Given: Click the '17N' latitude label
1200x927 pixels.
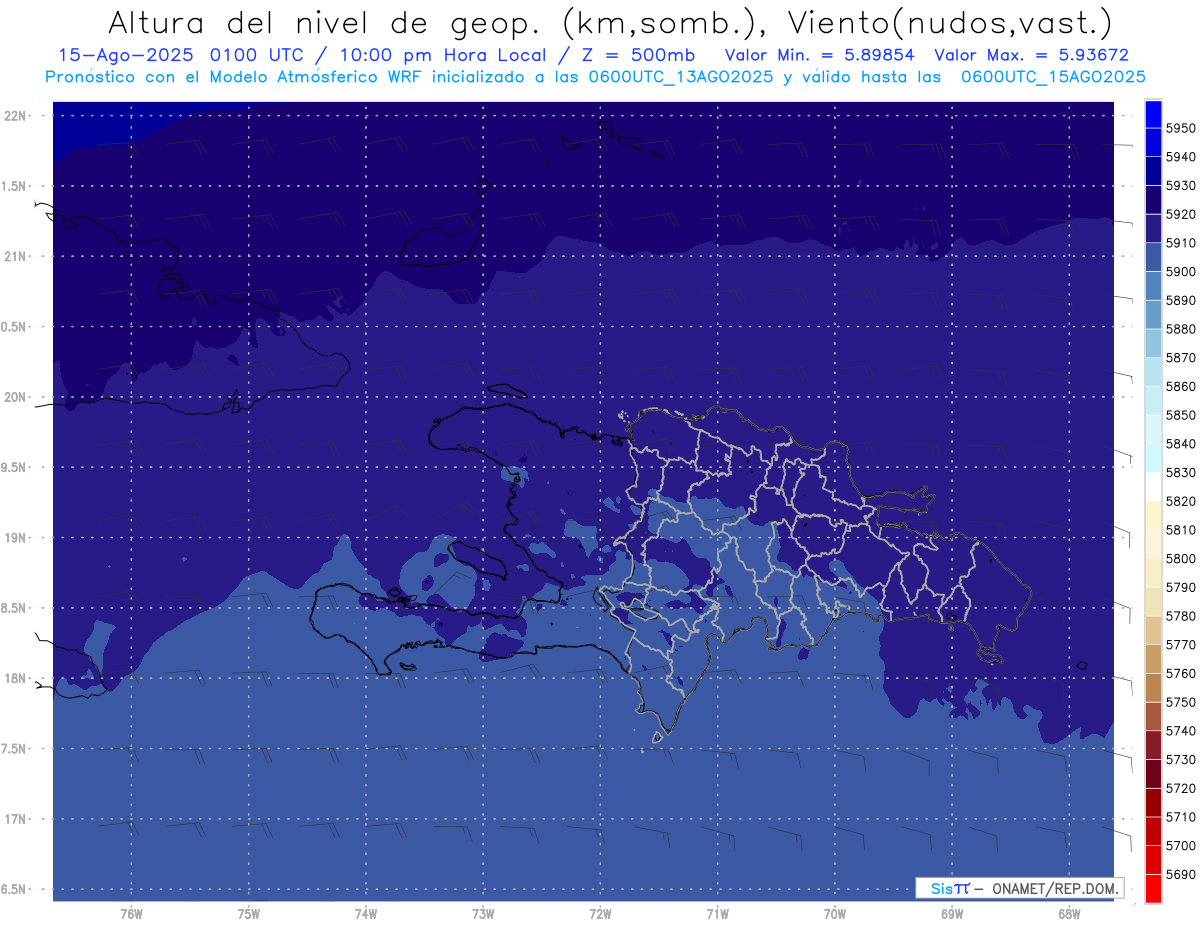Looking at the screenshot, I should click(16, 819).
